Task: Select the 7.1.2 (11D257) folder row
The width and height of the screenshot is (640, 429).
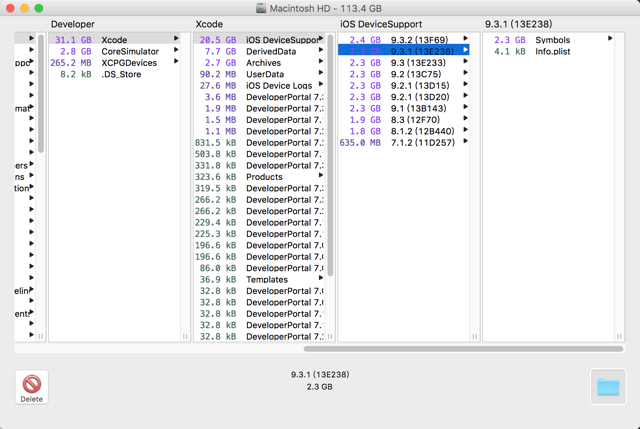Action: (x=404, y=142)
